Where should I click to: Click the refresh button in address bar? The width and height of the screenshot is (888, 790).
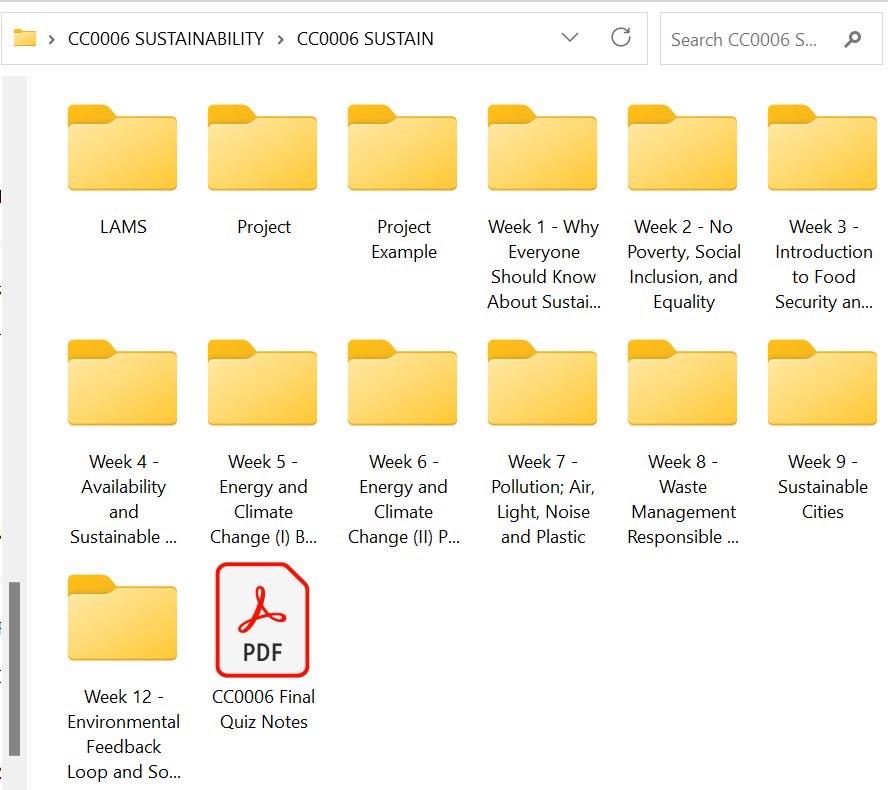[621, 38]
